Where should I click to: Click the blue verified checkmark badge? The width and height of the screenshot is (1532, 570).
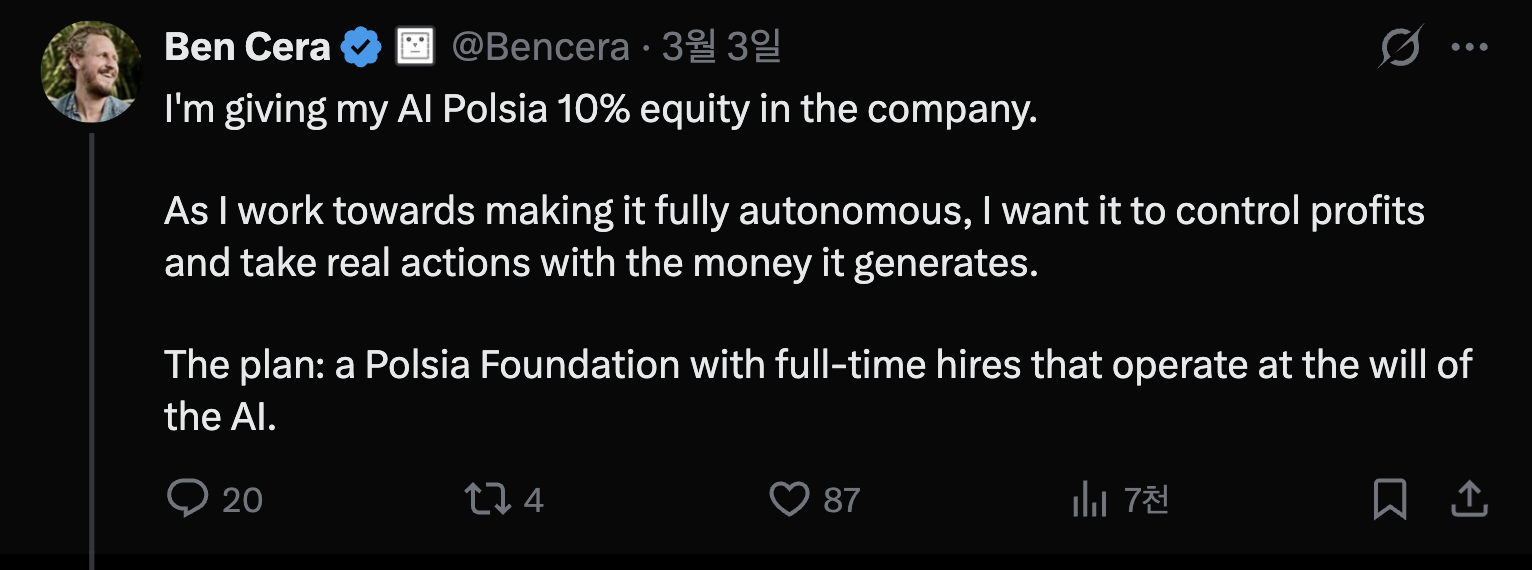(361, 47)
